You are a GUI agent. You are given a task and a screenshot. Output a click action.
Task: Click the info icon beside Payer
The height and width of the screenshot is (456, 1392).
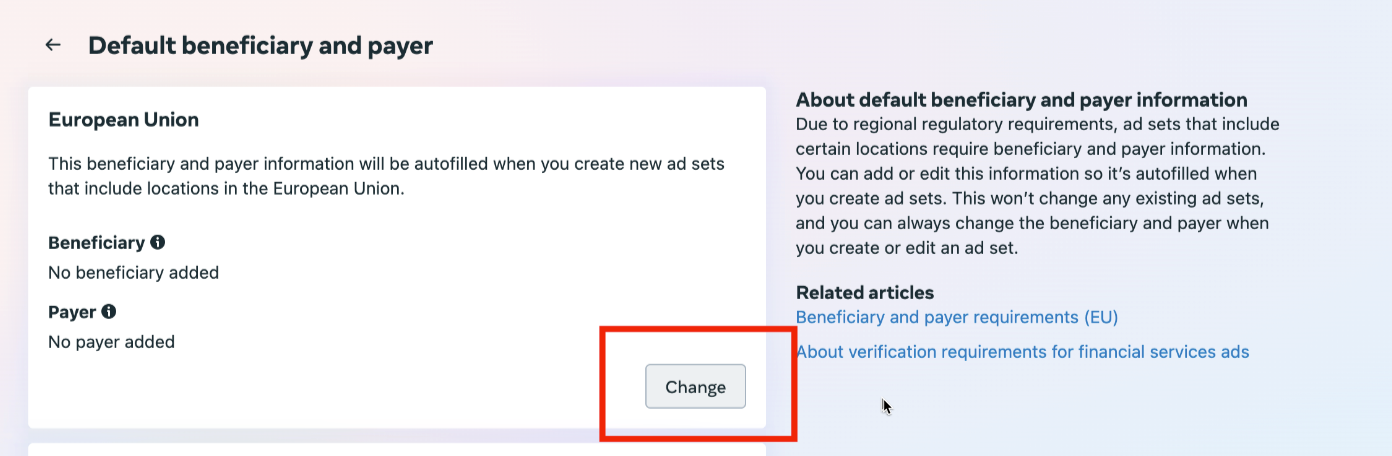click(x=109, y=312)
